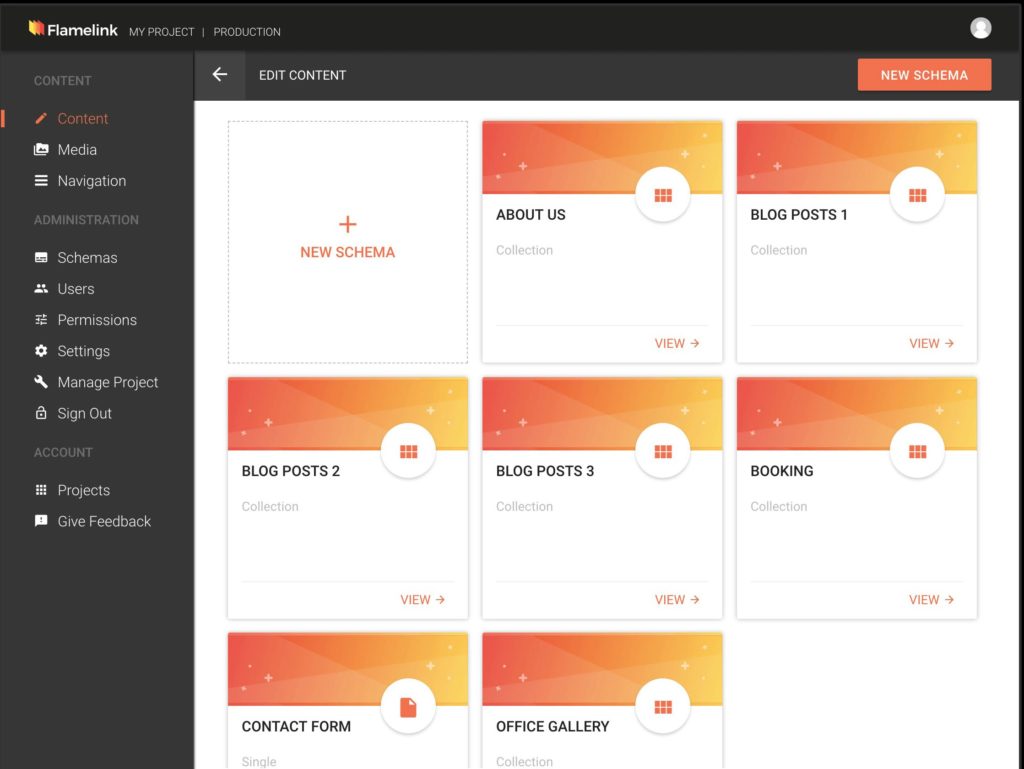Choose Sign Out from the sidebar

pos(84,413)
